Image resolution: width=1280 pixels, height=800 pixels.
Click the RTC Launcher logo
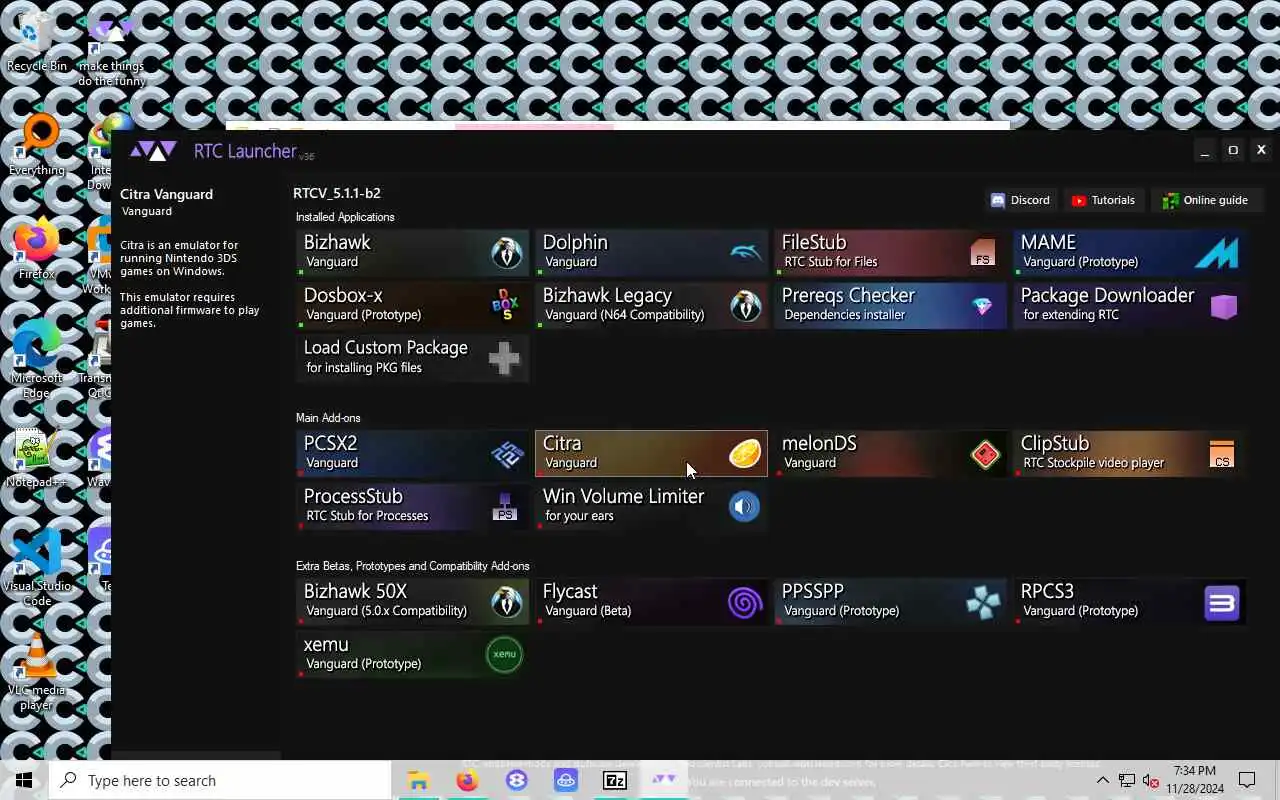(154, 151)
